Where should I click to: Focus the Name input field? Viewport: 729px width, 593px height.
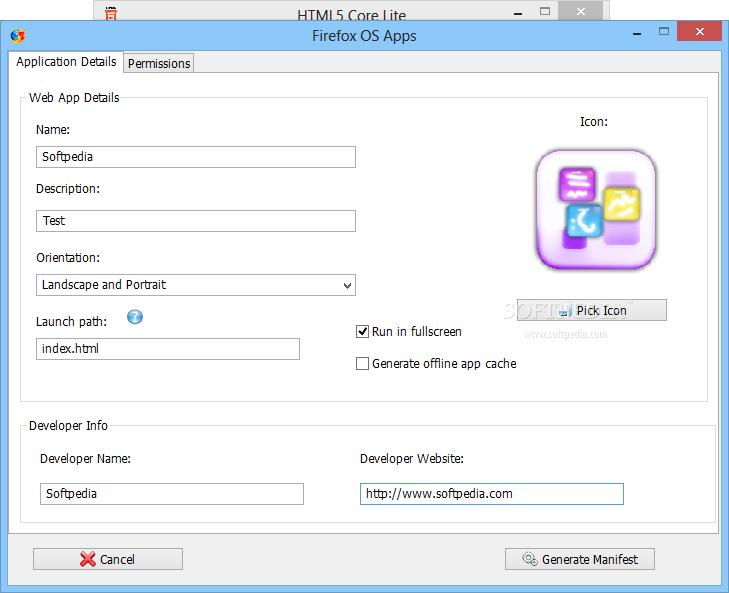(196, 157)
